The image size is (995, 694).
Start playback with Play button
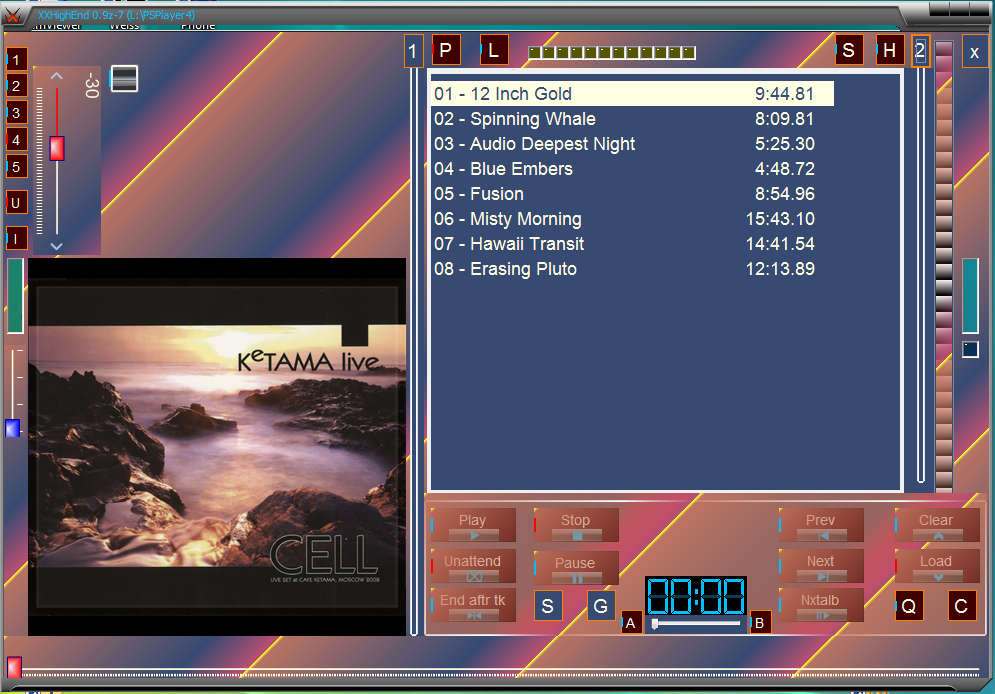point(473,525)
